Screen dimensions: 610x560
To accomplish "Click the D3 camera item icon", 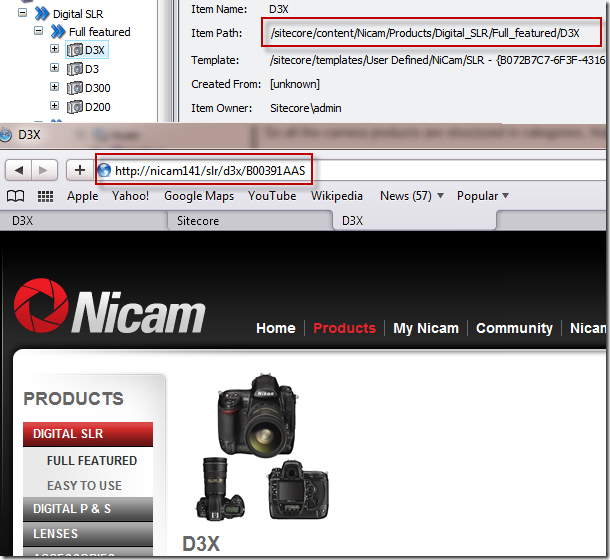I will tap(75, 69).
